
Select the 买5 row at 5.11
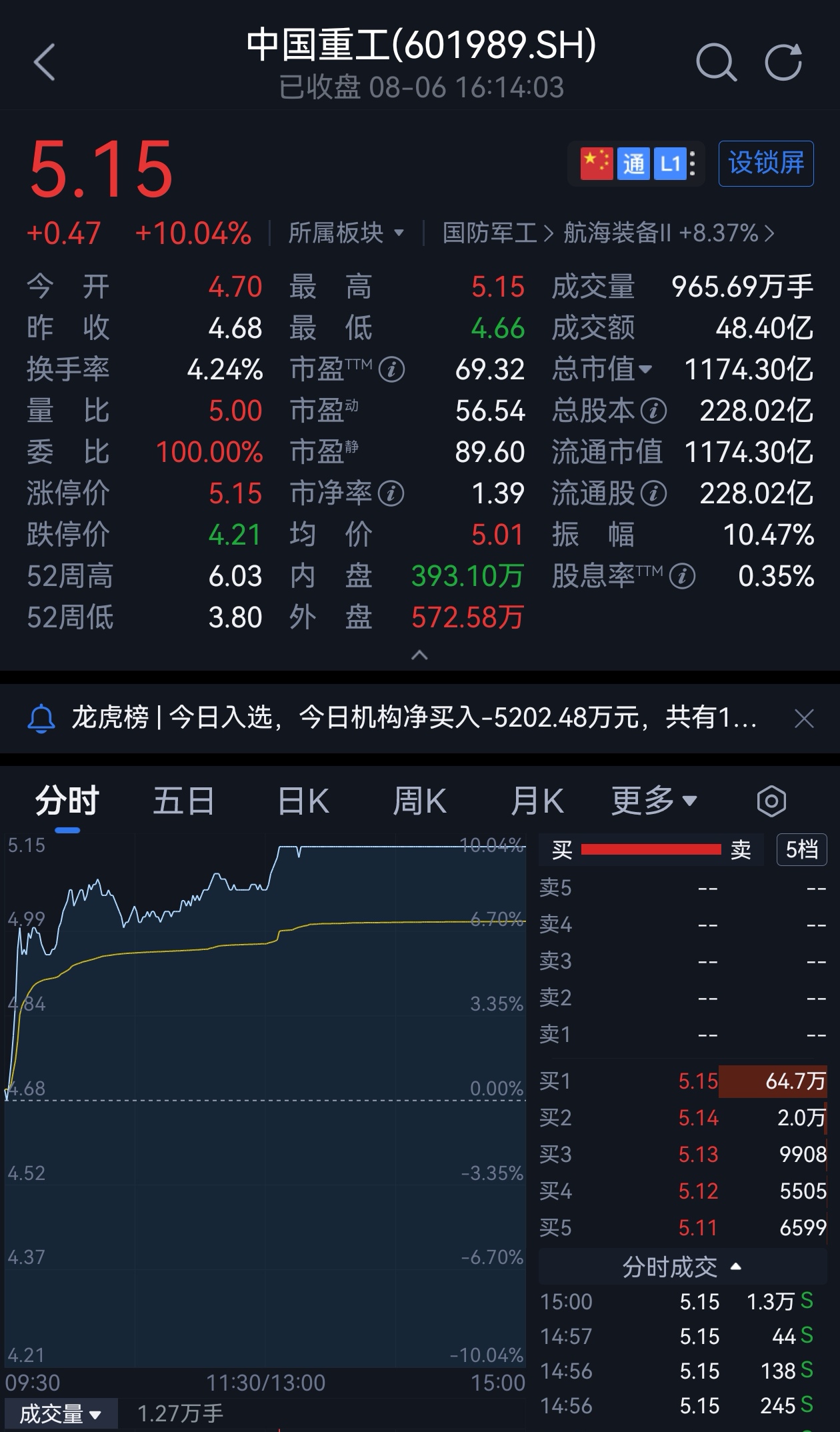point(683,1227)
